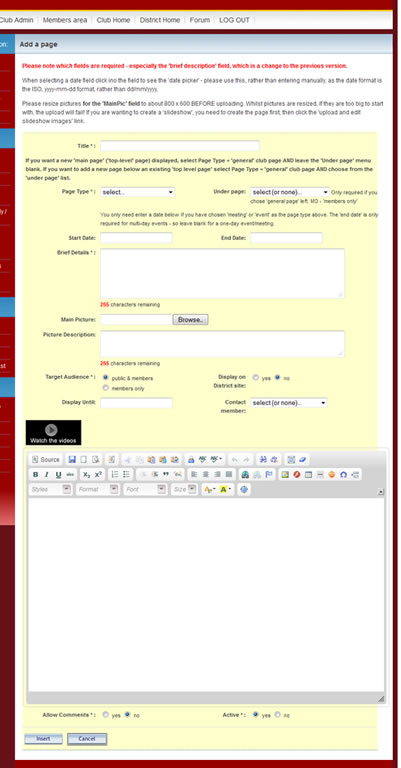Click the Insert Table icon
401x768 pixels.
coord(308,475)
